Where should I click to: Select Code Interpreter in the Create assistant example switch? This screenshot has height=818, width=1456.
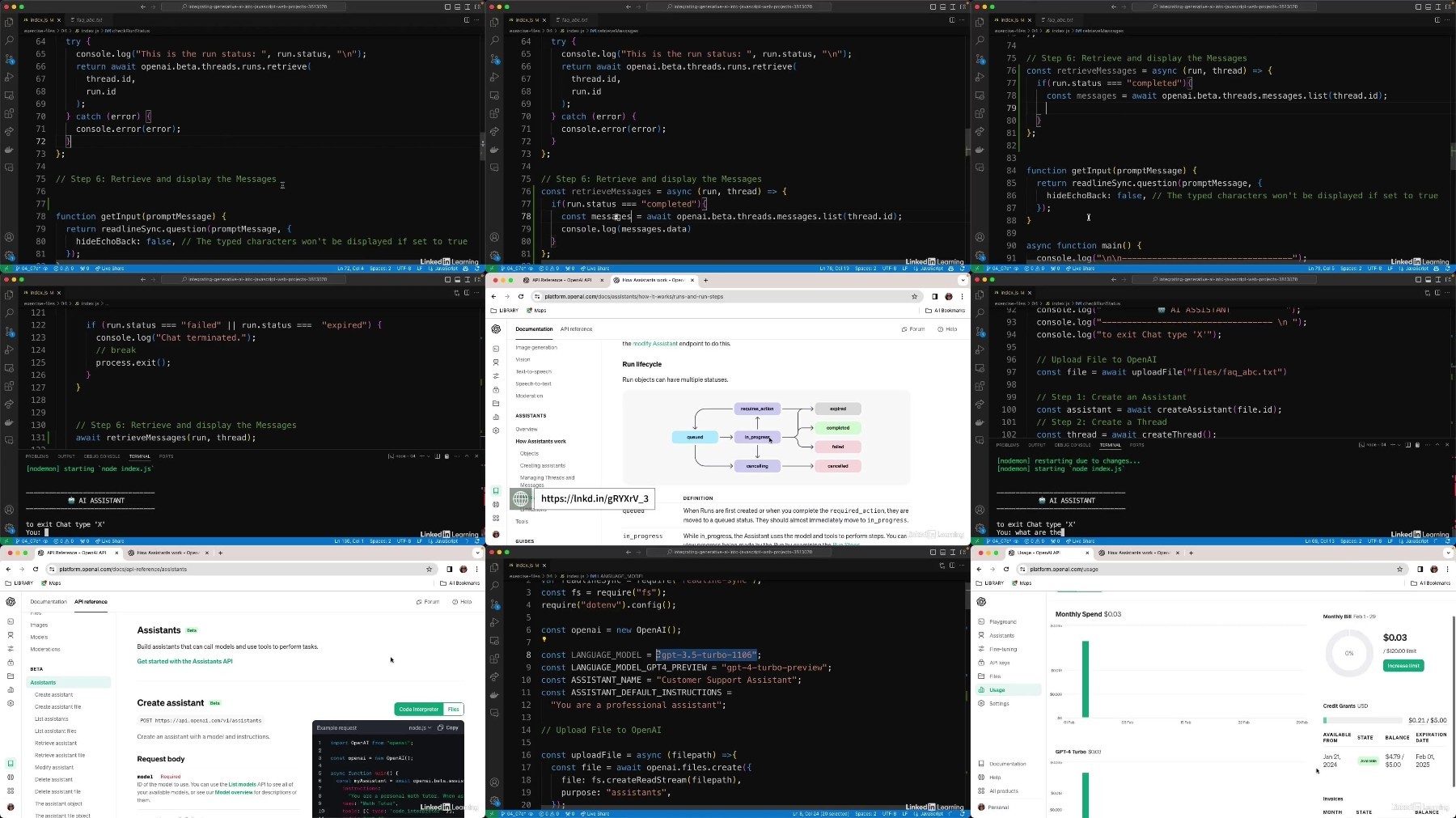(x=418, y=709)
